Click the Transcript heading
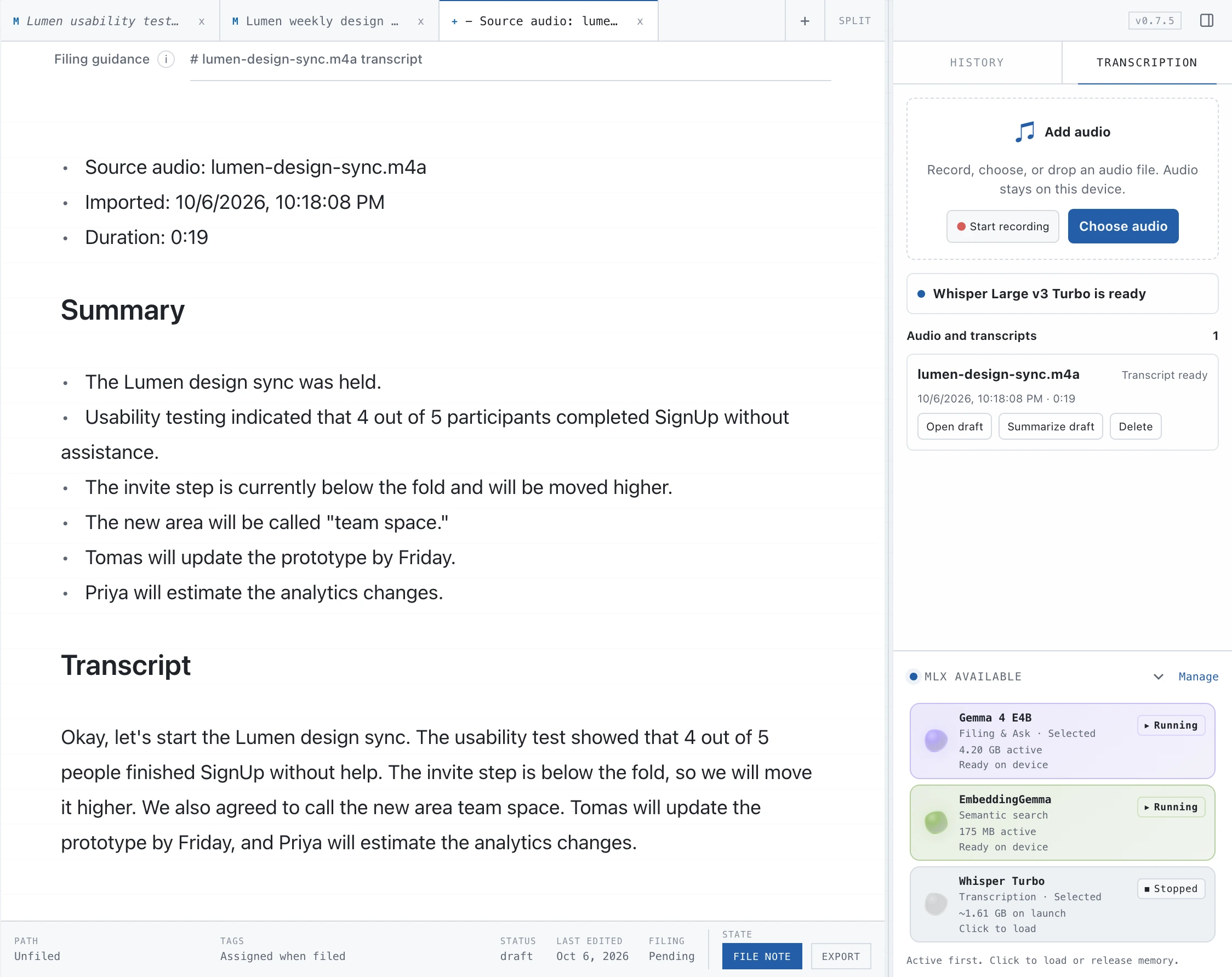The height and width of the screenshot is (977, 1232). tap(126, 666)
